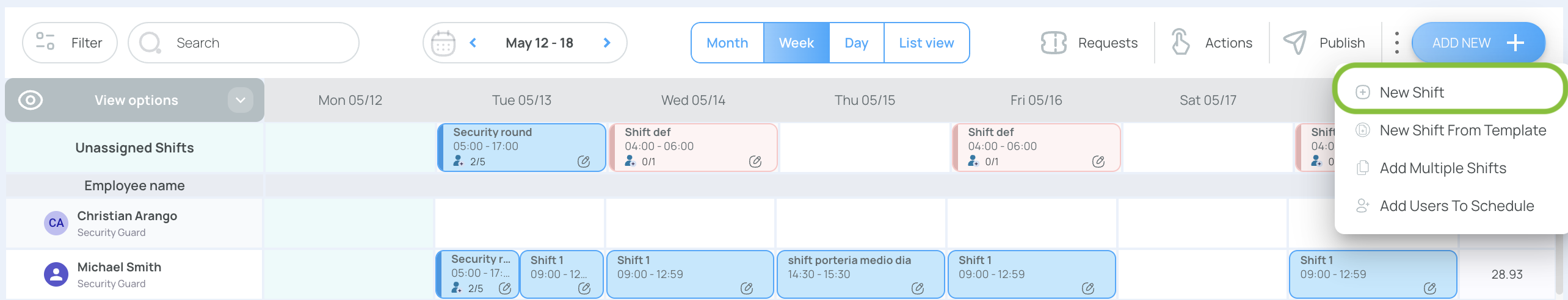Click the Search input field

click(x=244, y=43)
